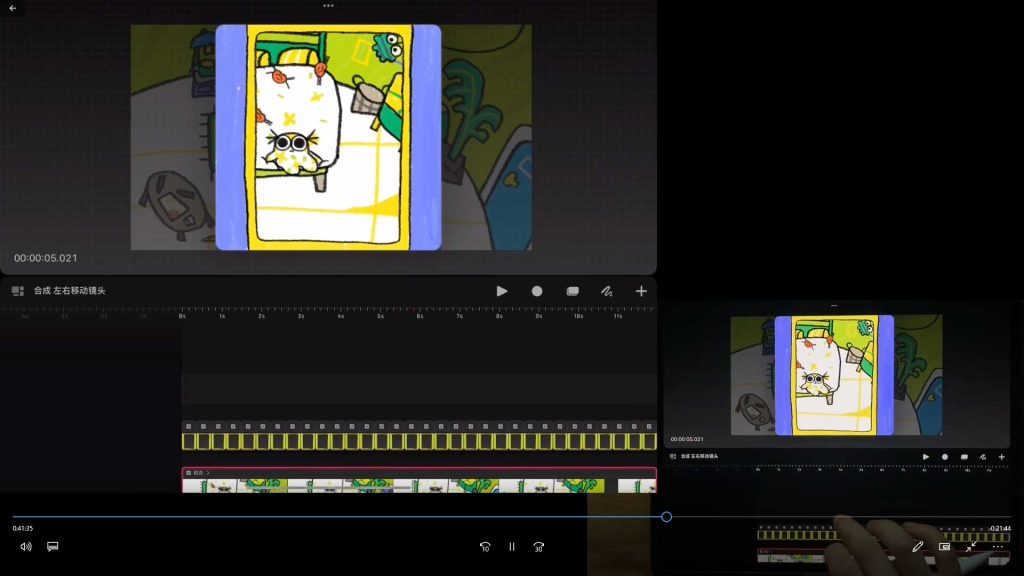Image resolution: width=1024 pixels, height=576 pixels.
Task: Jump to the 8s mark on main ruler
Action: (499, 316)
